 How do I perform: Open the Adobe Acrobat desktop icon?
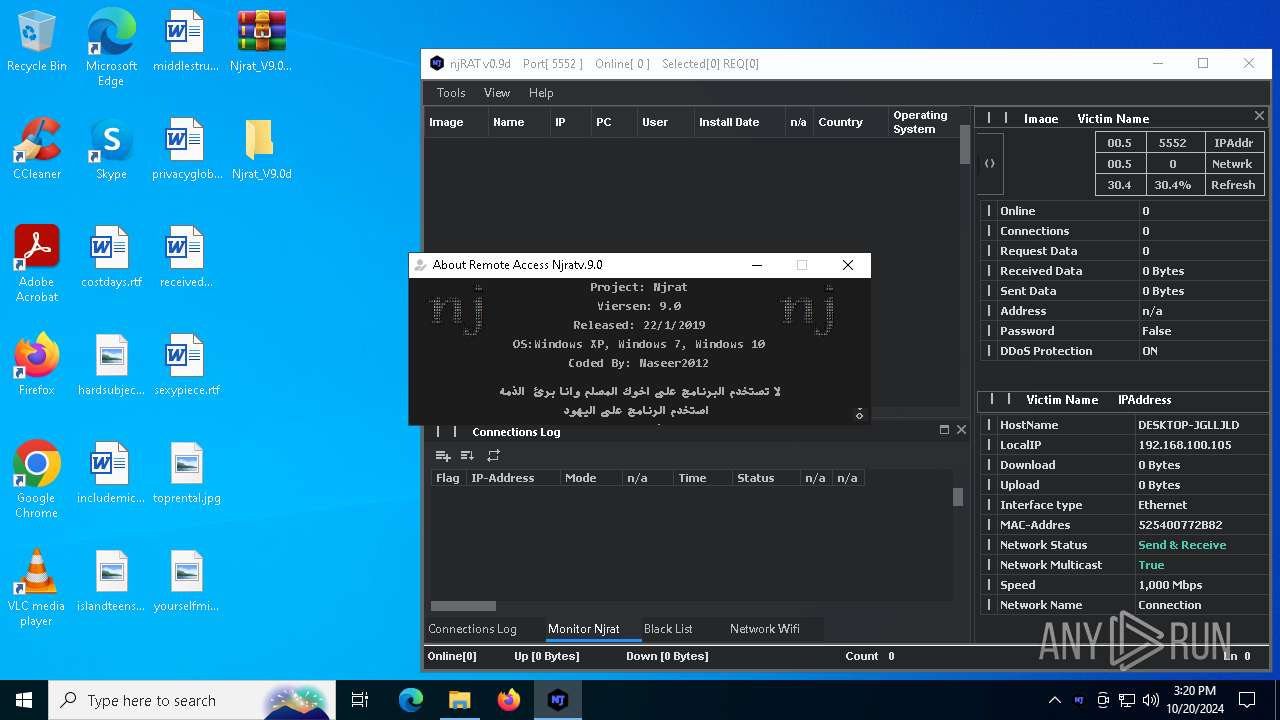(37, 264)
